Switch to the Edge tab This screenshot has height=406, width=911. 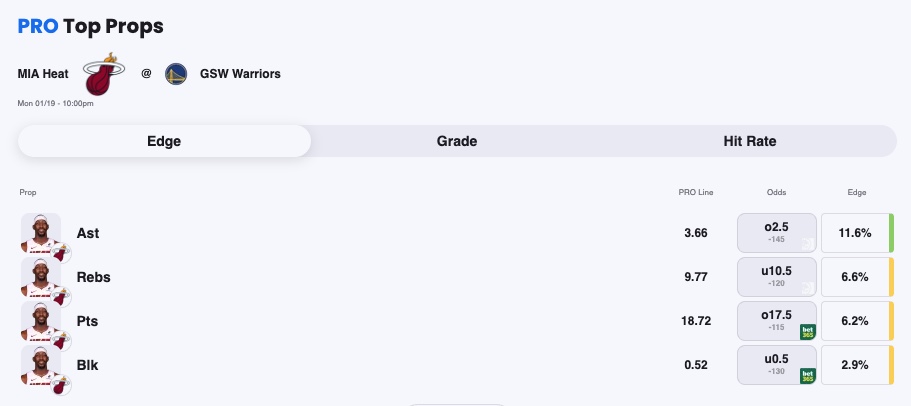coord(164,141)
